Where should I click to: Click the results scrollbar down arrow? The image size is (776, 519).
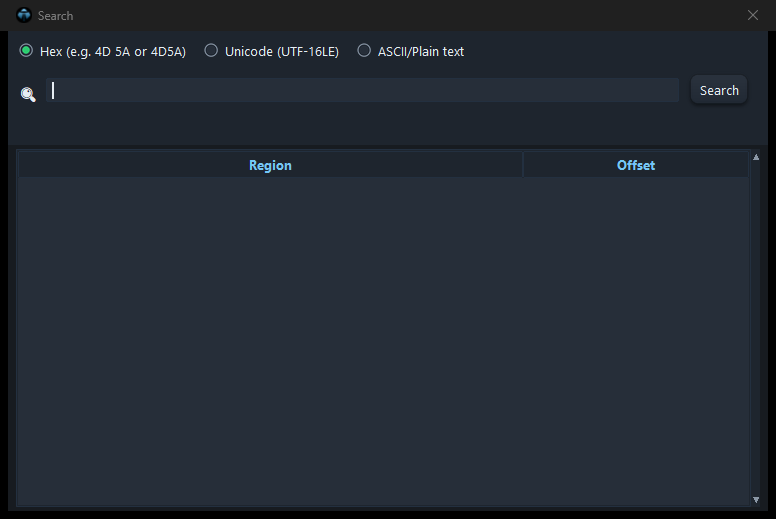pyautogui.click(x=756, y=500)
